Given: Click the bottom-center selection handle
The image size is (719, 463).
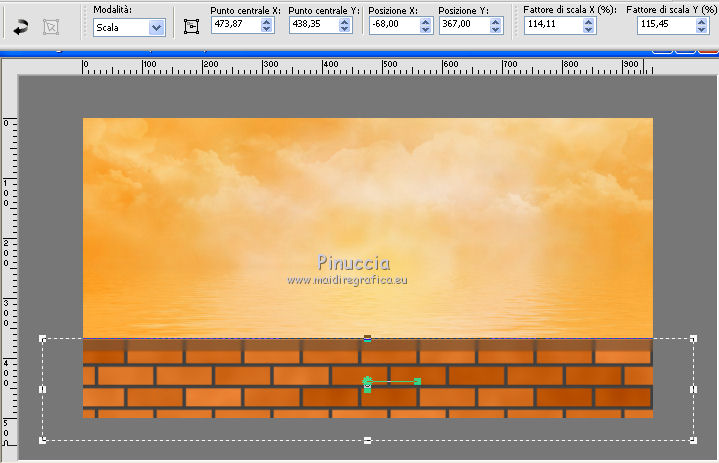Looking at the screenshot, I should pos(367,441).
